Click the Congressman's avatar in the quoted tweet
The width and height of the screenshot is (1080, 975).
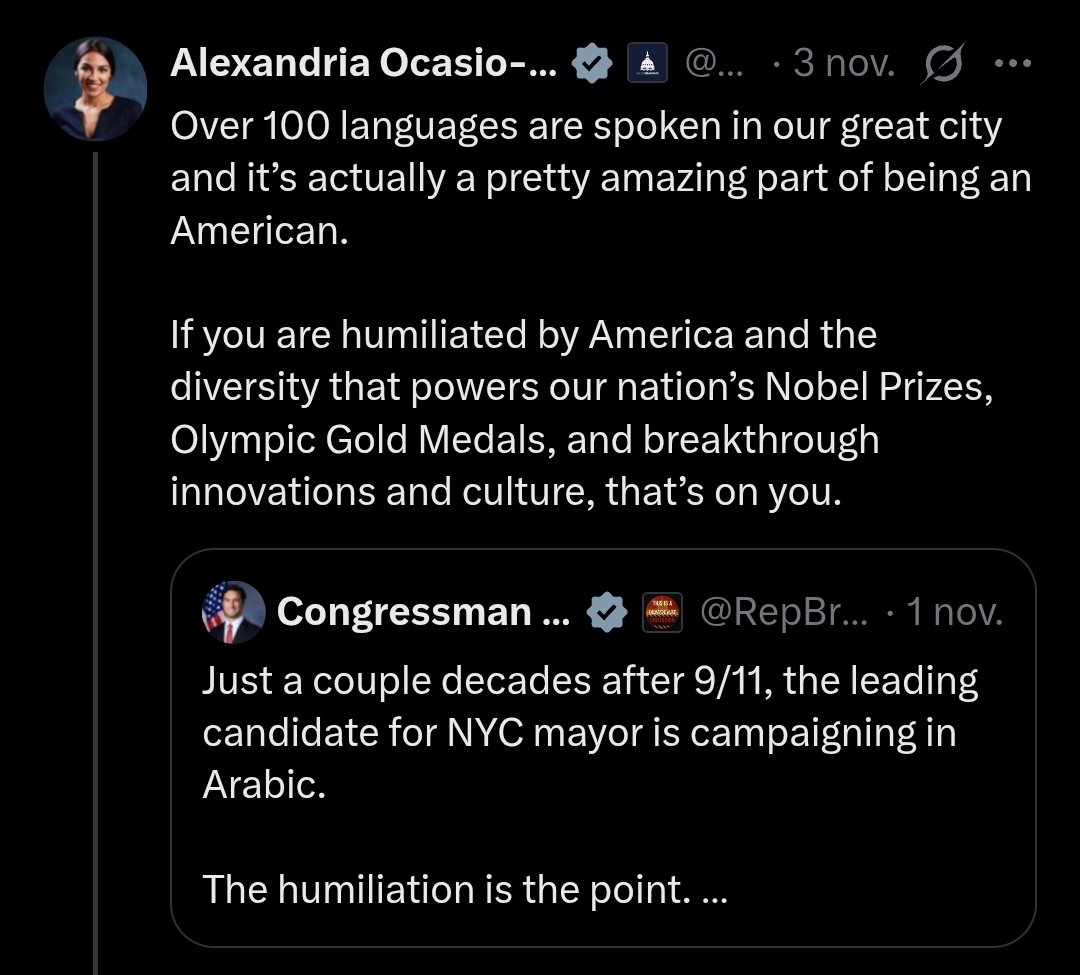tap(233, 612)
